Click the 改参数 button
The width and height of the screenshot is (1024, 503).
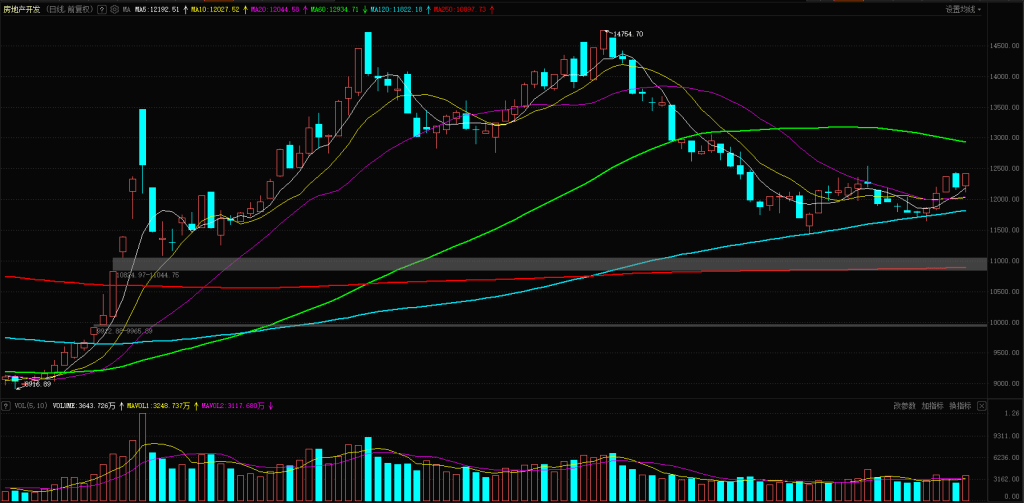pyautogui.click(x=904, y=406)
